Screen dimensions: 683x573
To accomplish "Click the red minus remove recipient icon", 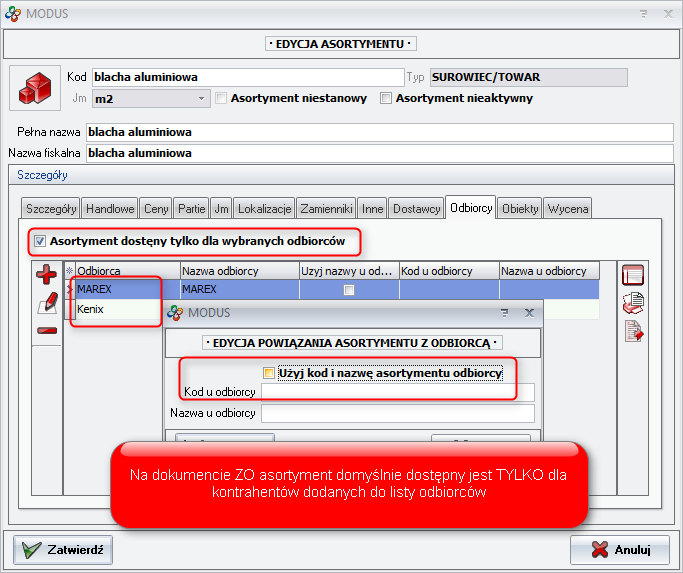I will click(47, 331).
